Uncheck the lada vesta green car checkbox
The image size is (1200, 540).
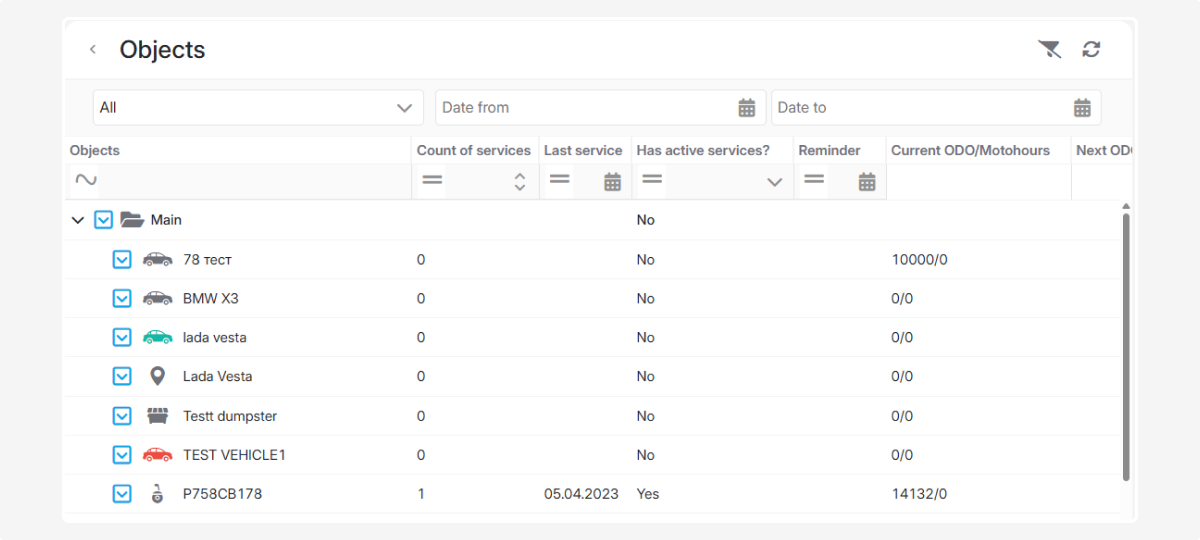point(122,337)
